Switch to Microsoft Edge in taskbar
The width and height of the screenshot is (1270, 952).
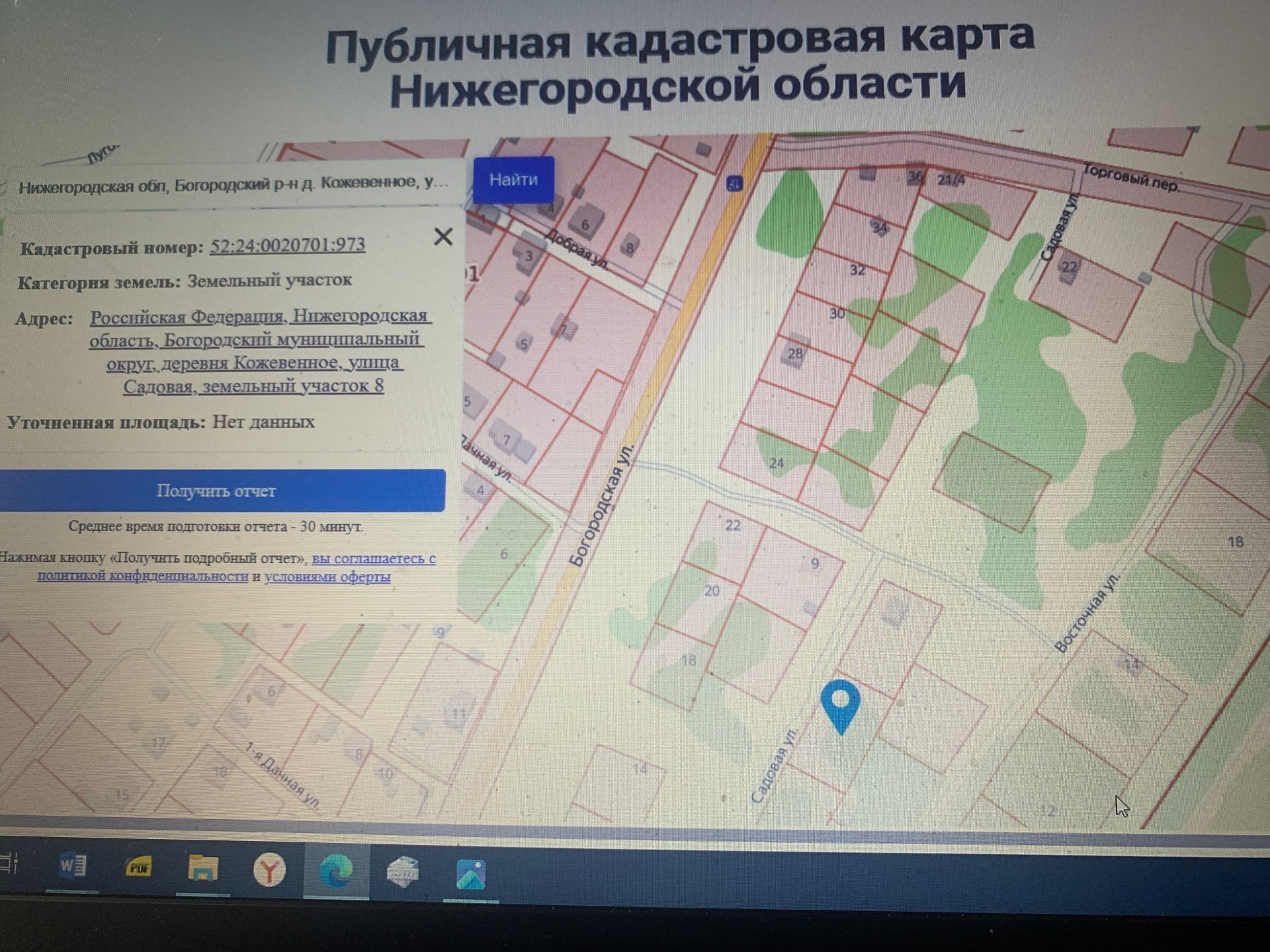336,871
